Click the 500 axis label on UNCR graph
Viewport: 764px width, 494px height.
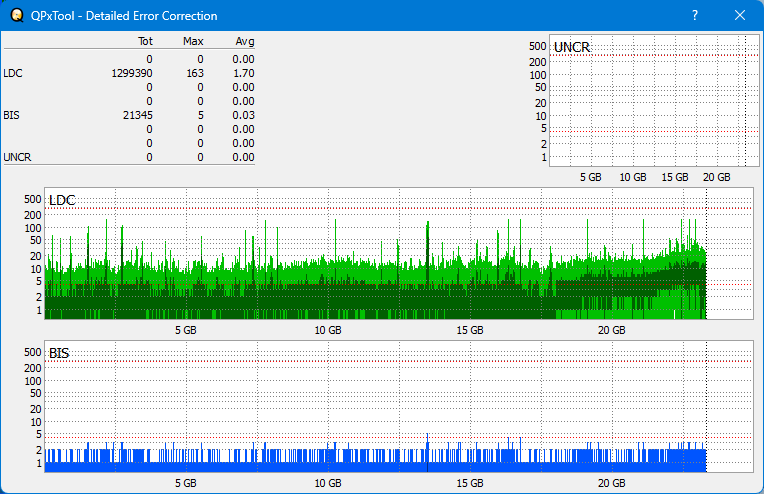pos(537,46)
